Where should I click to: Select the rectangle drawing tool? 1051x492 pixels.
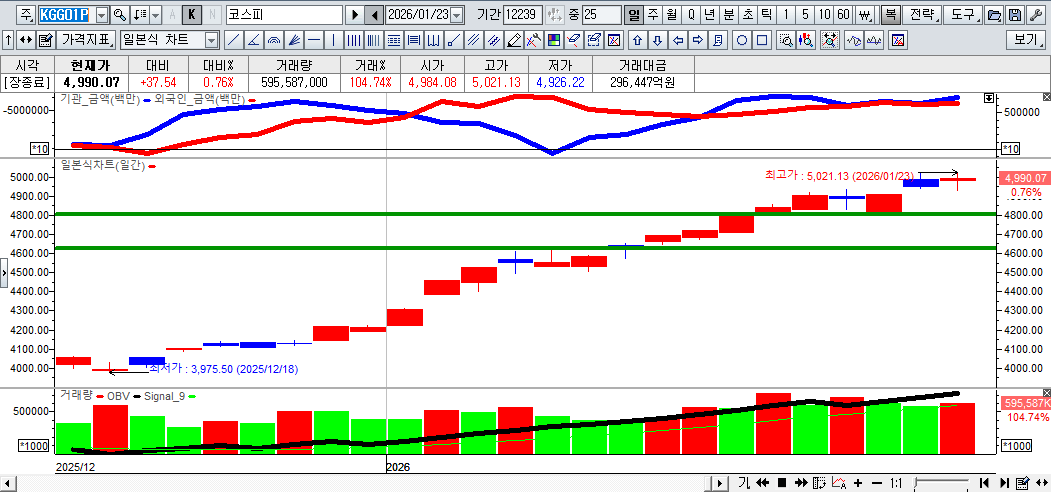pyautogui.click(x=762, y=40)
